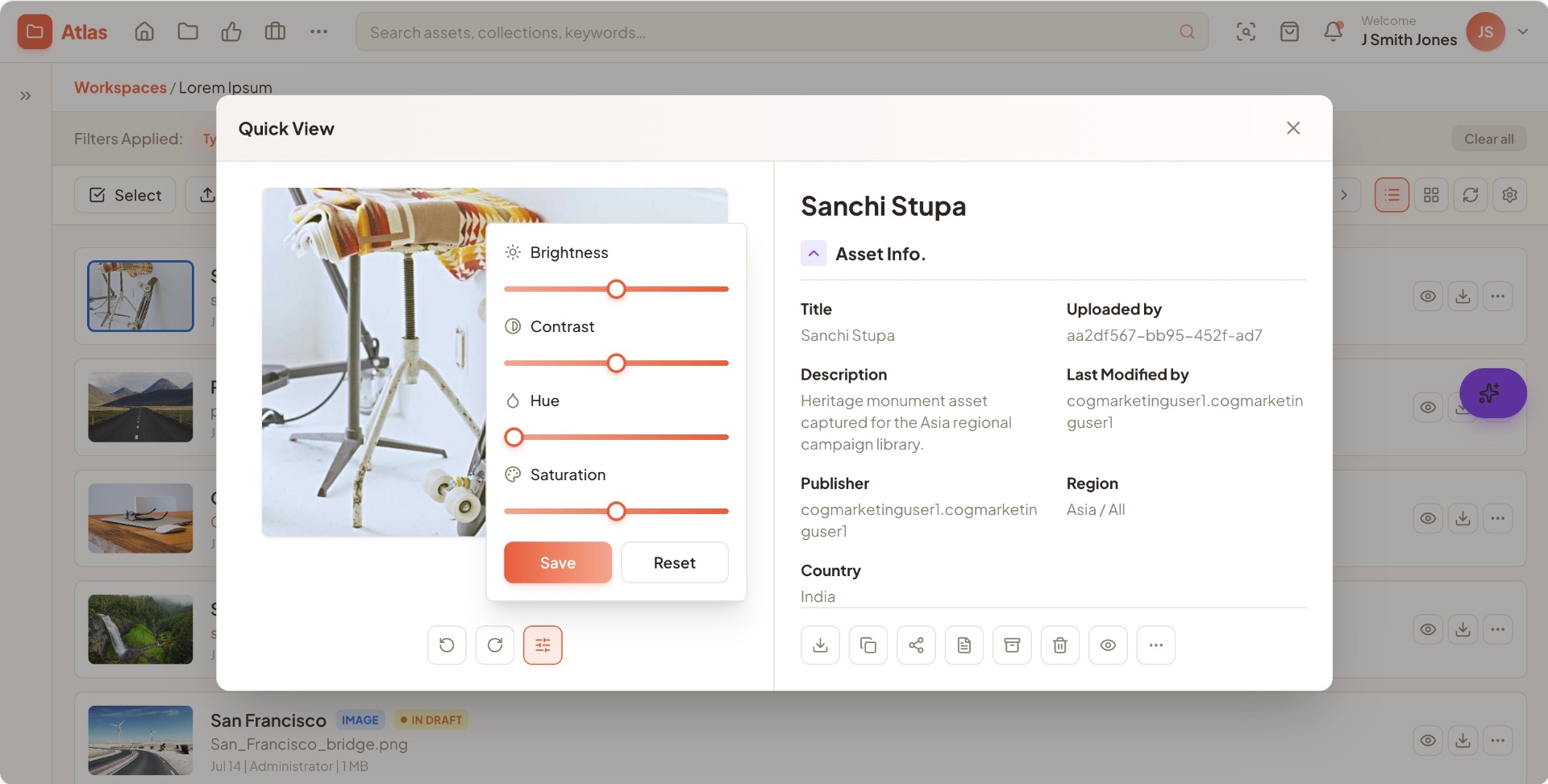
Task: Select the San Francisco bridge thumbnail
Action: click(140, 740)
